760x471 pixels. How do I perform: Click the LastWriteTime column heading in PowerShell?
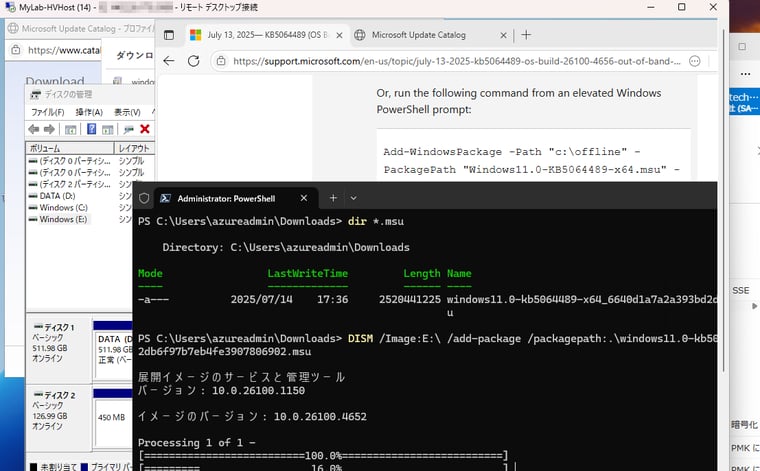[x=308, y=273]
